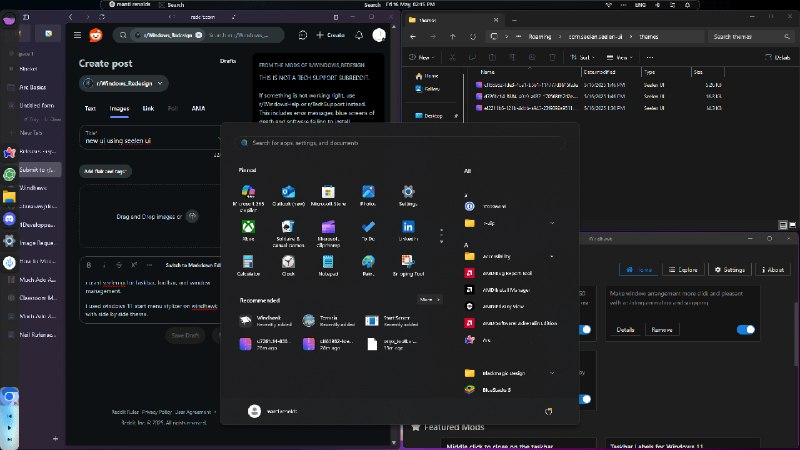The height and width of the screenshot is (450, 800).
Task: Refresh the File Explorer folder
Action: (473, 37)
